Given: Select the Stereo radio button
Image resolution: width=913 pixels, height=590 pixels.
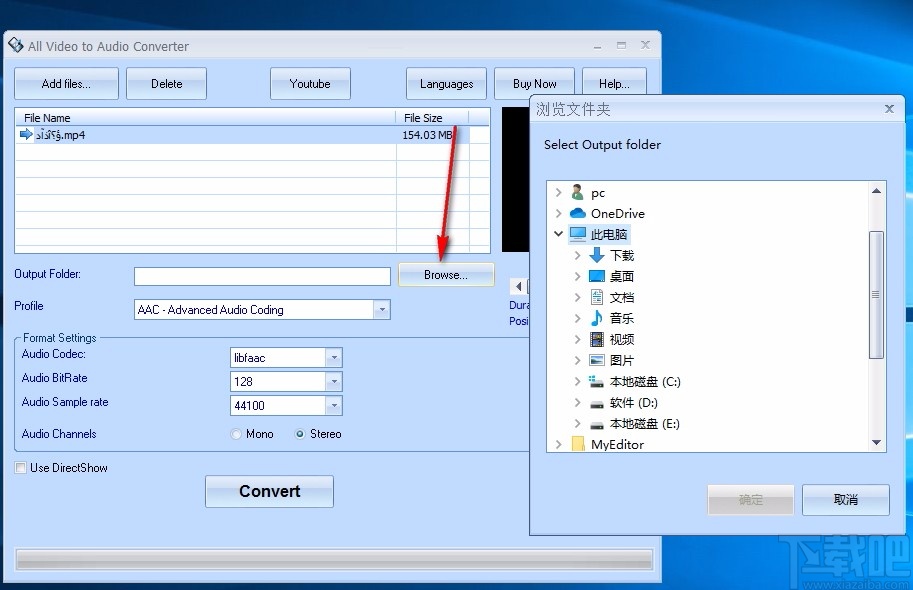Looking at the screenshot, I should tap(300, 434).
